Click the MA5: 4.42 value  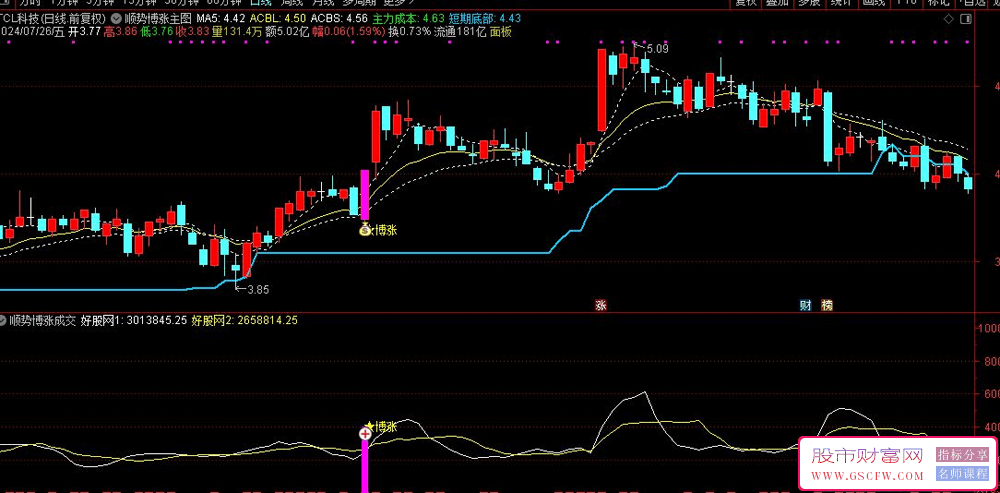click(x=220, y=19)
